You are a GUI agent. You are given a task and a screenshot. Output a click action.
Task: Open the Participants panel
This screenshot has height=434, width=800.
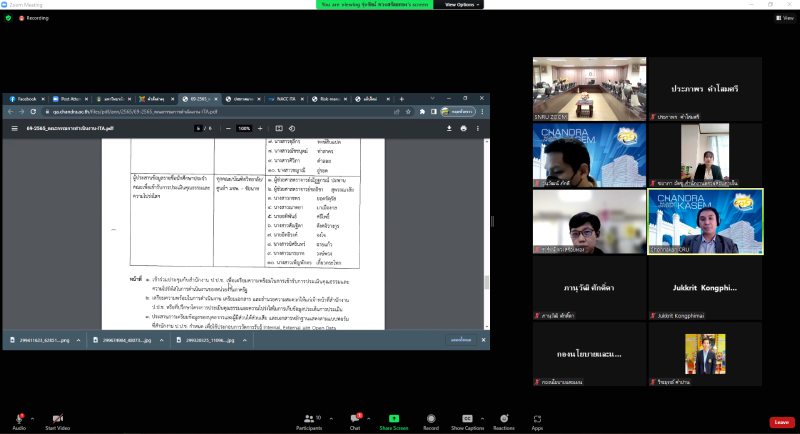point(309,418)
